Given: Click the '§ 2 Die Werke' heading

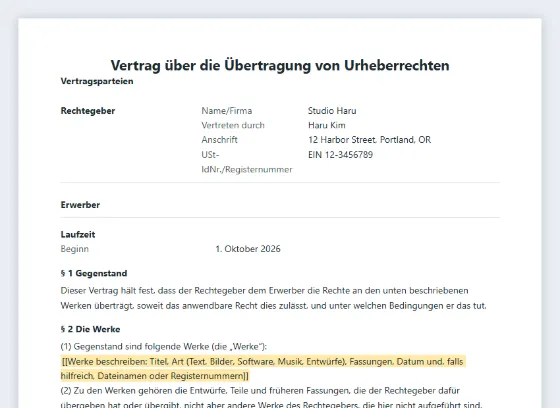Looking at the screenshot, I should pos(90,329).
